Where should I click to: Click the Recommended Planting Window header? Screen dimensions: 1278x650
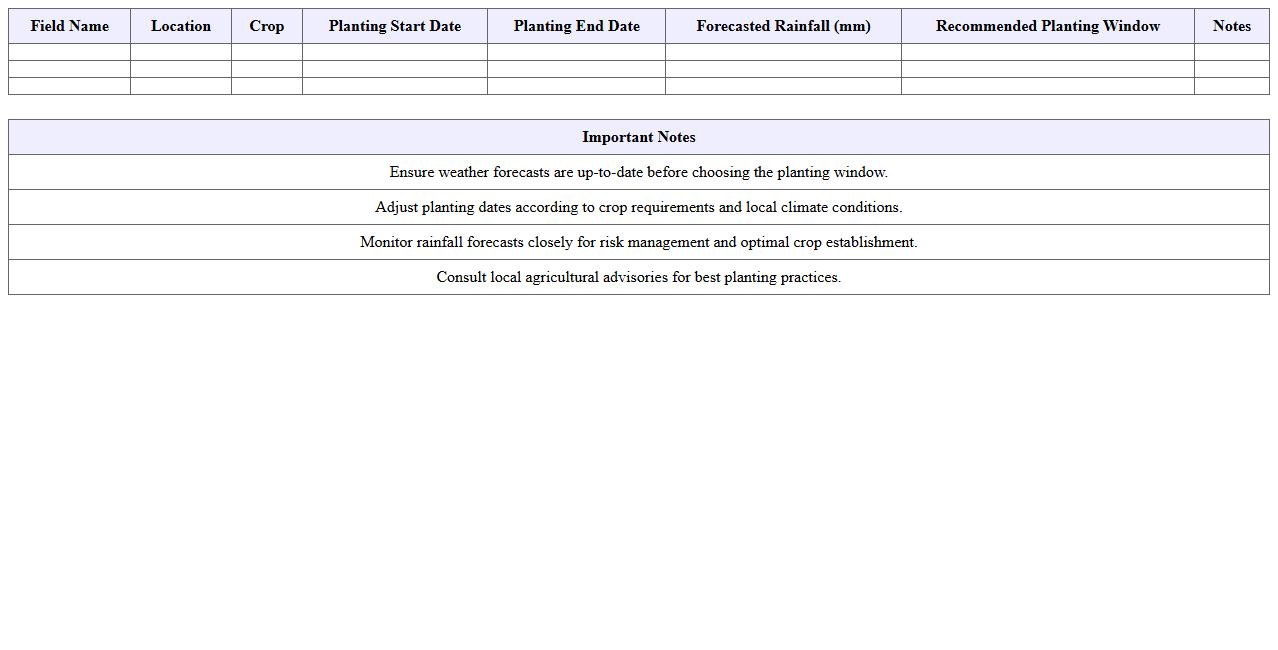click(x=1048, y=26)
